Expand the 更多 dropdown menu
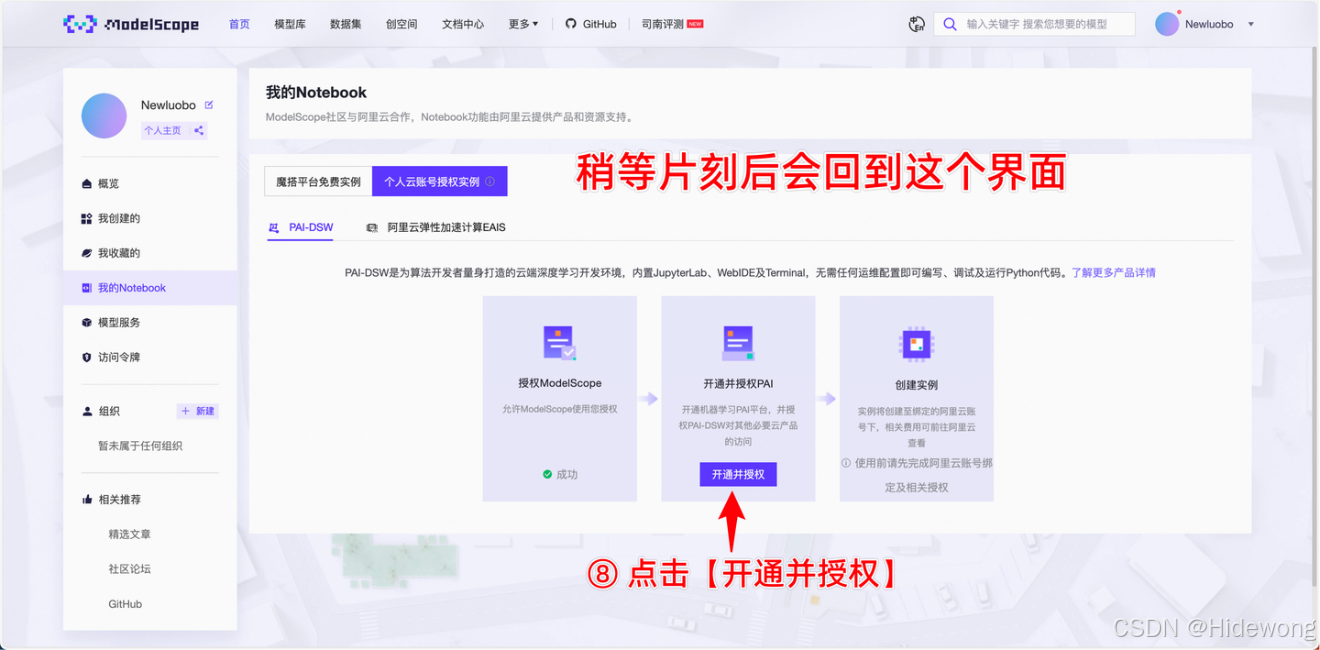This screenshot has width=1320, height=650. pos(522,24)
